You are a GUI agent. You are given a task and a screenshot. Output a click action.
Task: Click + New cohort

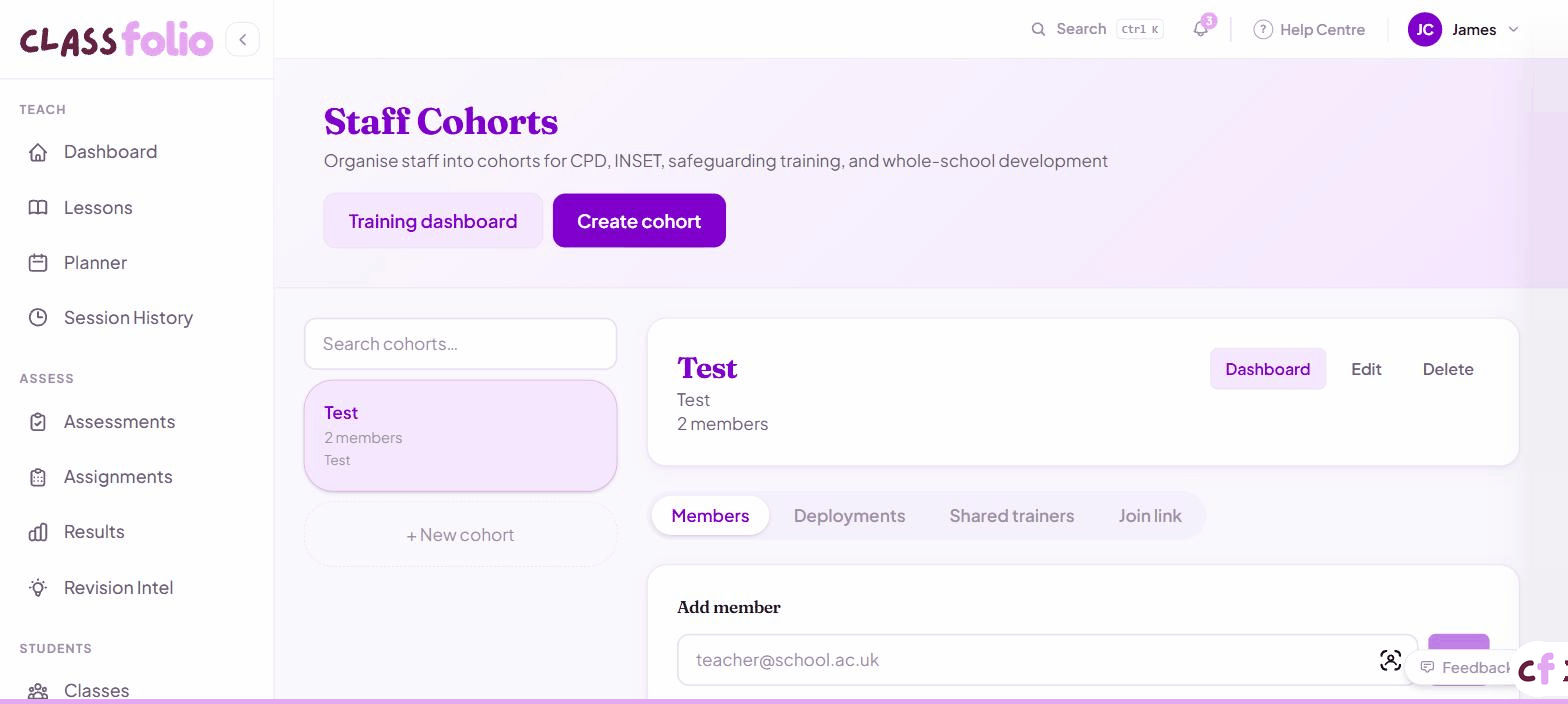(460, 535)
